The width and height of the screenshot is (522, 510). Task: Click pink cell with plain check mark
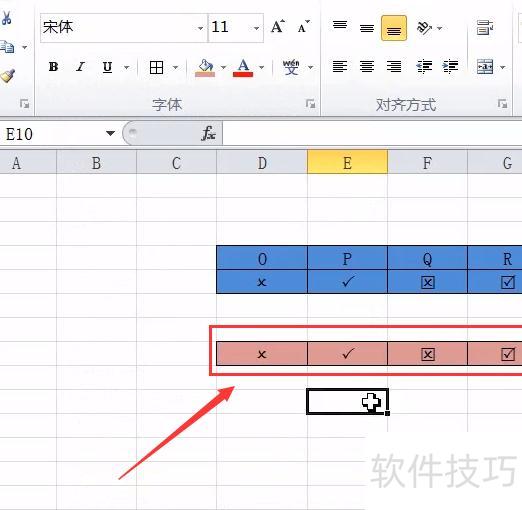click(347, 354)
